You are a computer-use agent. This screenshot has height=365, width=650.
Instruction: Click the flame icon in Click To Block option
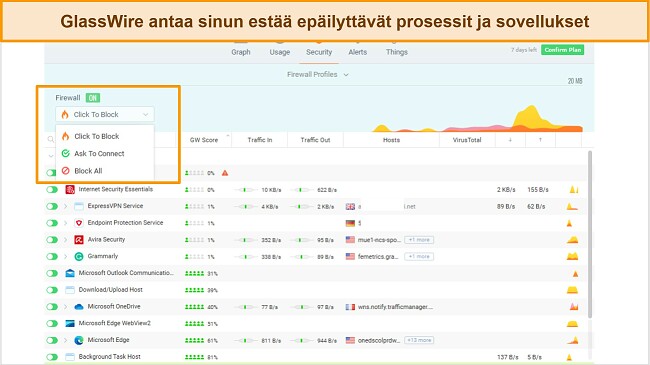pyautogui.click(x=65, y=136)
